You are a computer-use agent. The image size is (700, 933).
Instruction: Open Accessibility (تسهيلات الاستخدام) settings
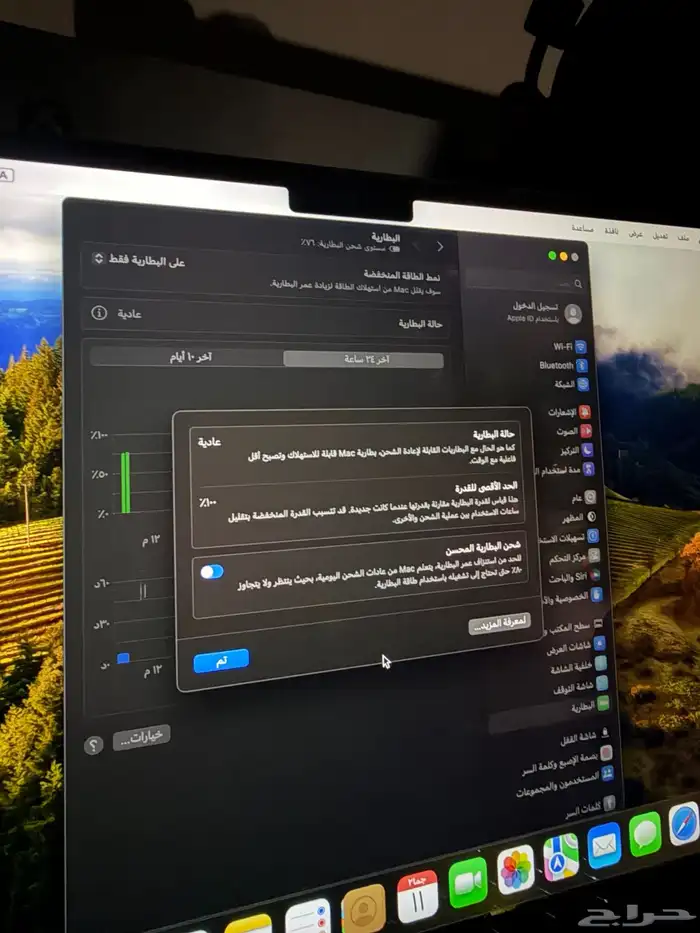pos(568,537)
